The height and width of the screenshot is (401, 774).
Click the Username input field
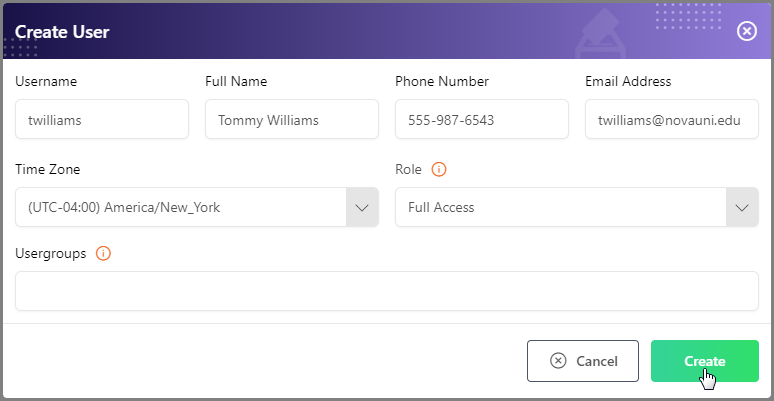[102, 119]
